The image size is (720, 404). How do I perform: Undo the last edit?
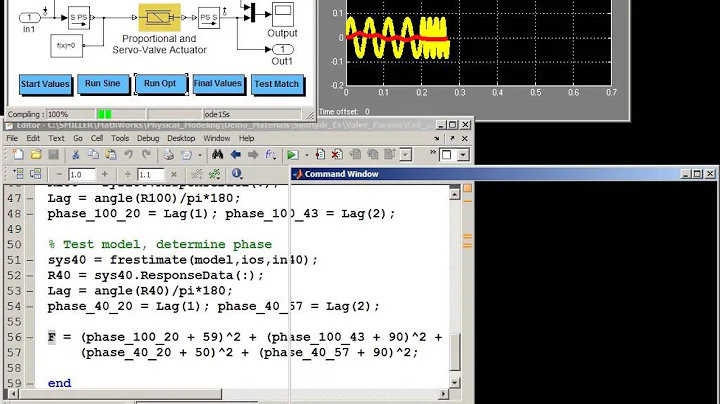pos(129,155)
